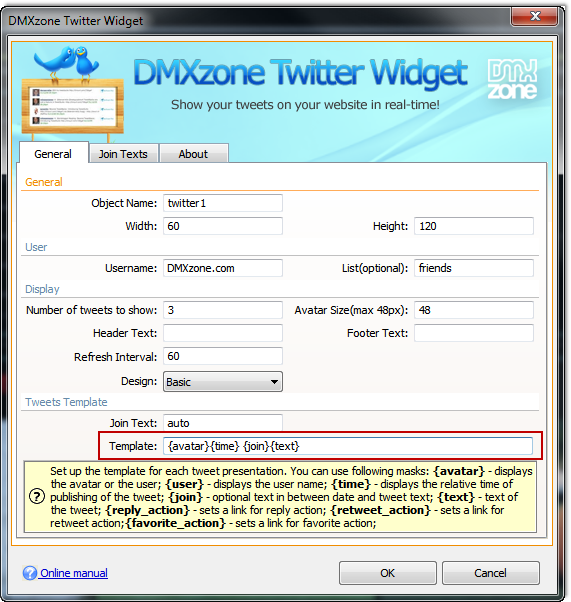Click the Online manual help icon
Image resolution: width=571 pixels, height=602 pixels.
(x=30, y=573)
